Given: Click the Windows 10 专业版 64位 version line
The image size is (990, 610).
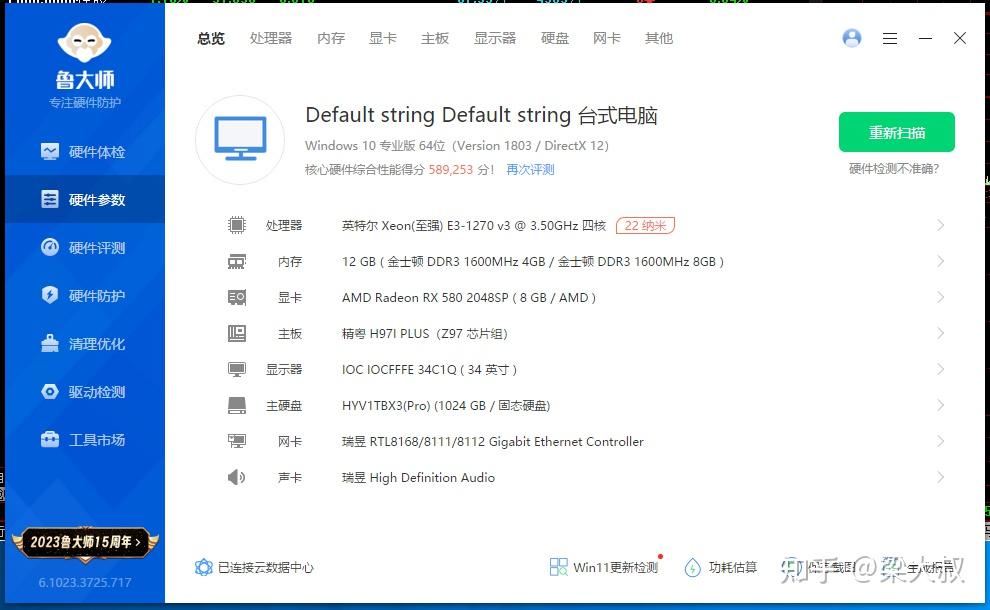Looking at the screenshot, I should coord(457,145).
